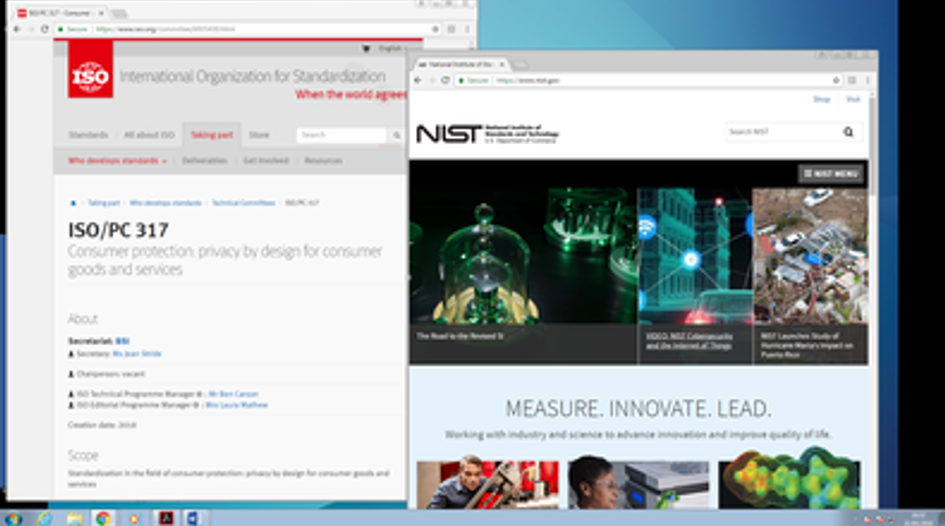The image size is (945, 526).
Task: Close the National Institute of Standards tab
Action: (x=502, y=64)
